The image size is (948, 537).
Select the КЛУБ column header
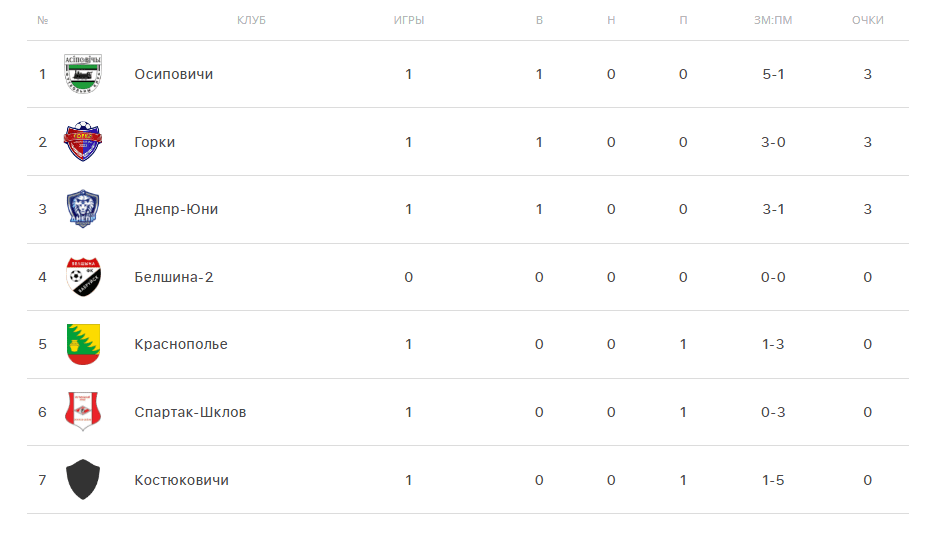251,20
